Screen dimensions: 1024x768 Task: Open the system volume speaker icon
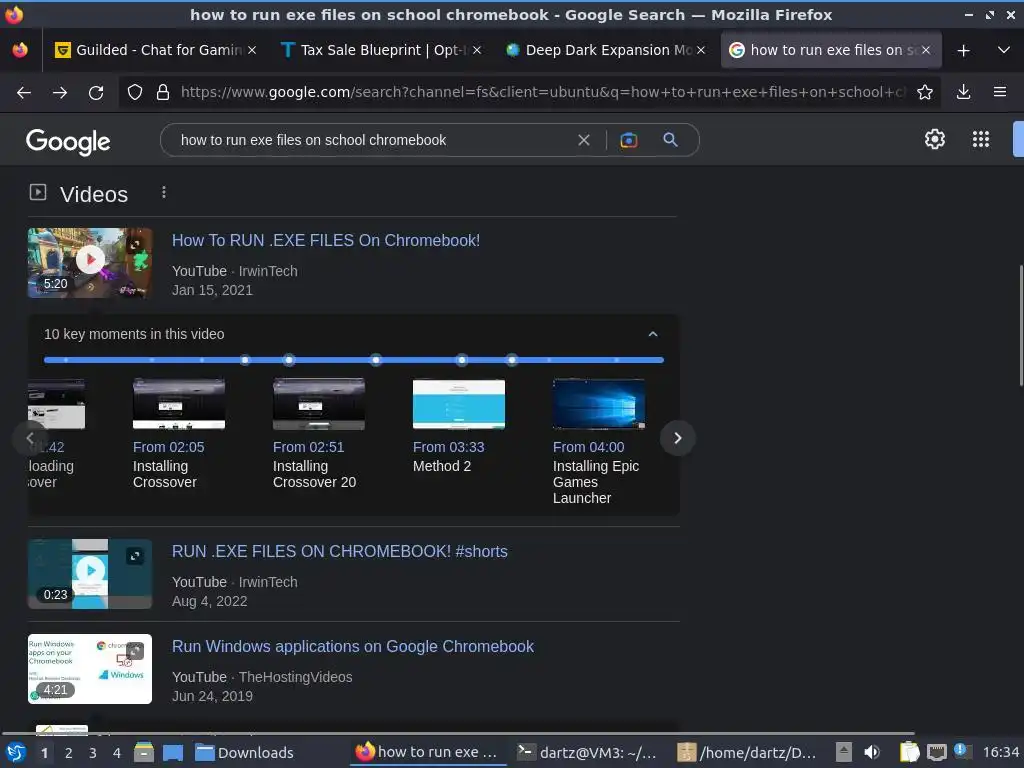[872, 753]
